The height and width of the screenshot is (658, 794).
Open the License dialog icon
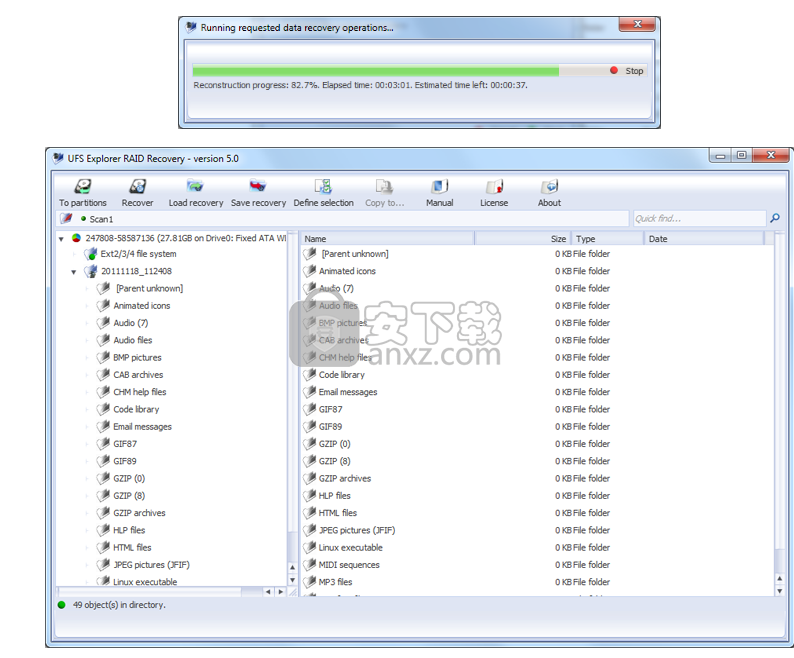pyautogui.click(x=494, y=186)
